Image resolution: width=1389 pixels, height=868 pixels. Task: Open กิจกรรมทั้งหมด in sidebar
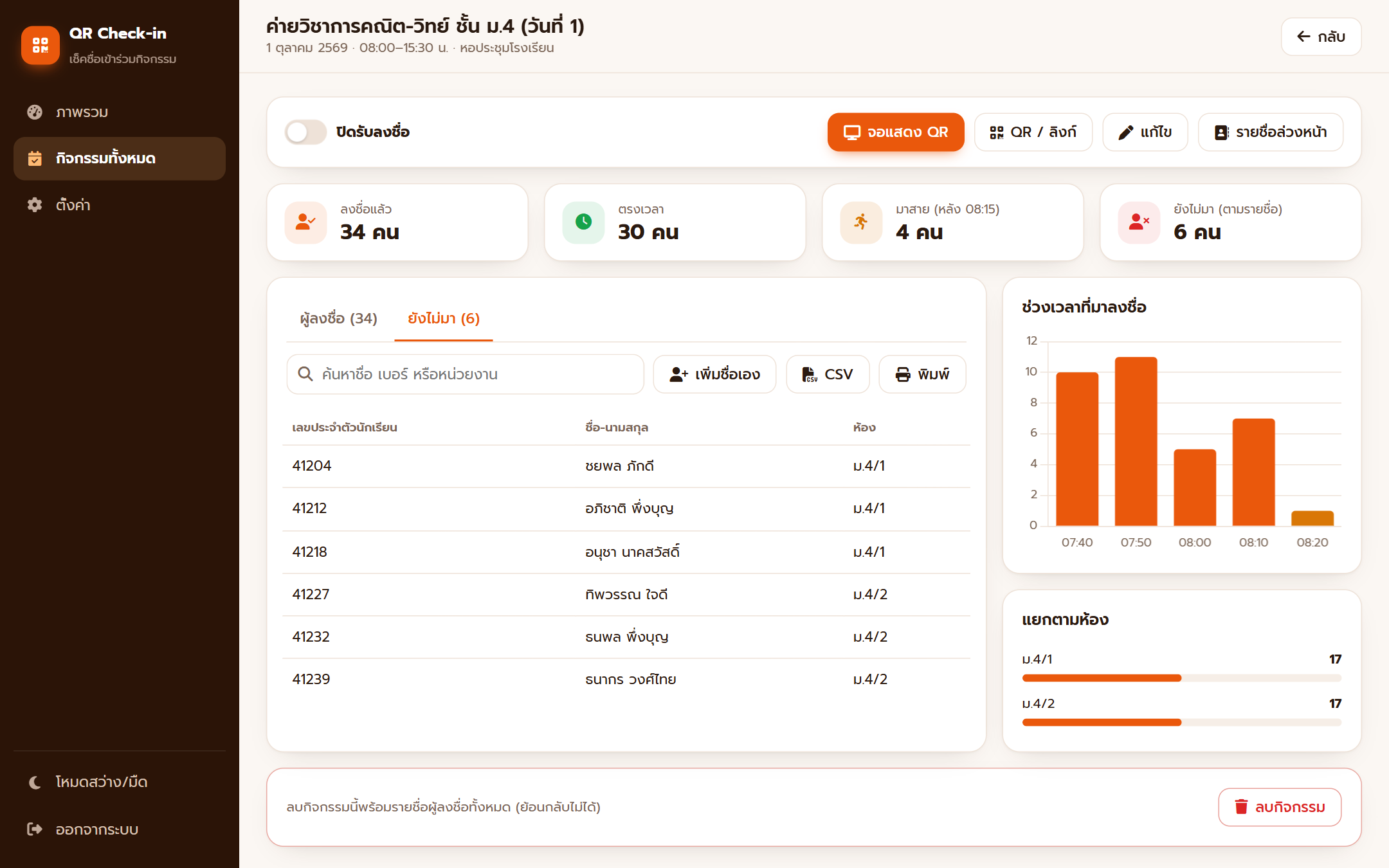120,158
